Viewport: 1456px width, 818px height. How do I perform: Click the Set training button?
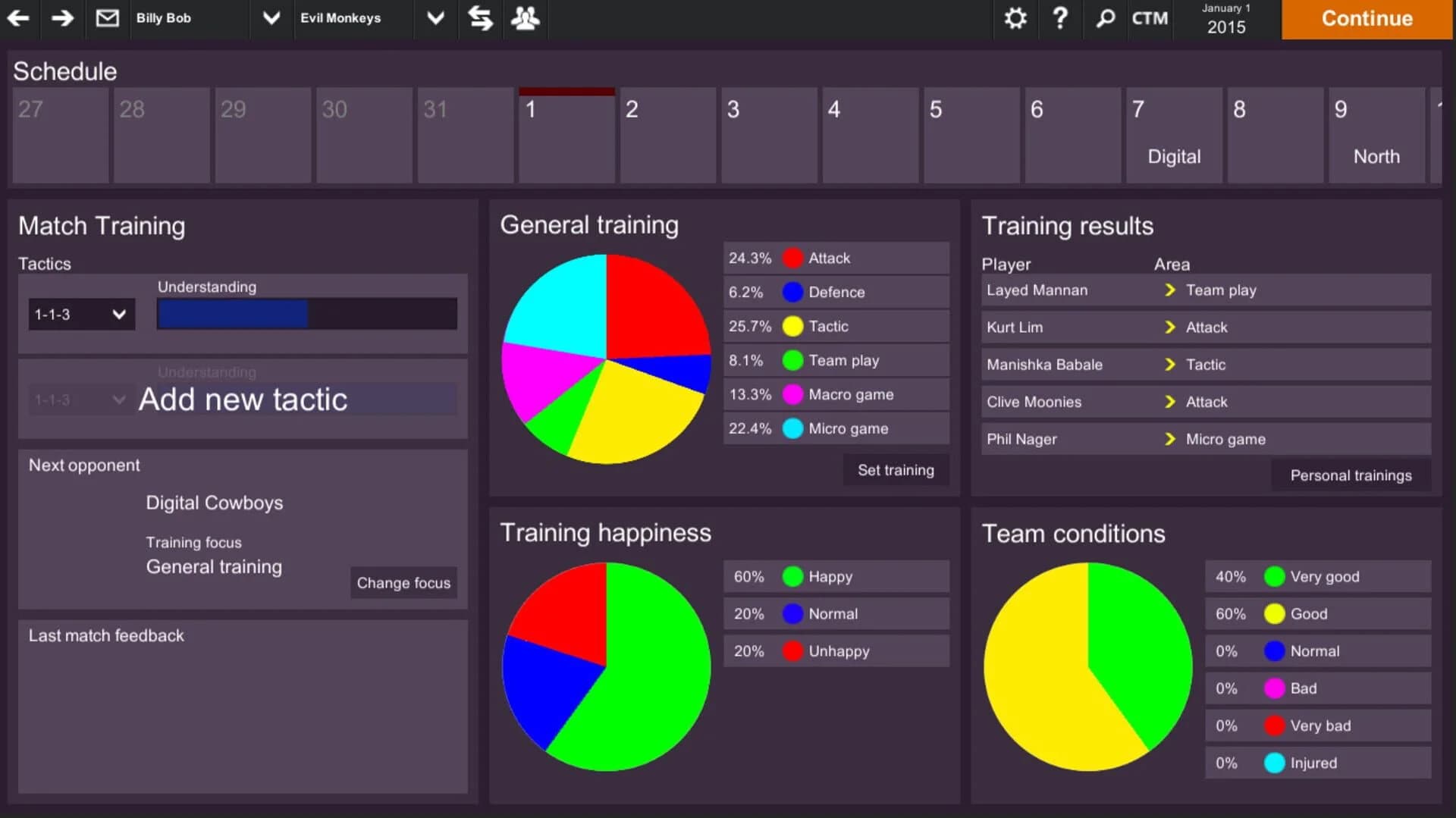pyautogui.click(x=896, y=469)
